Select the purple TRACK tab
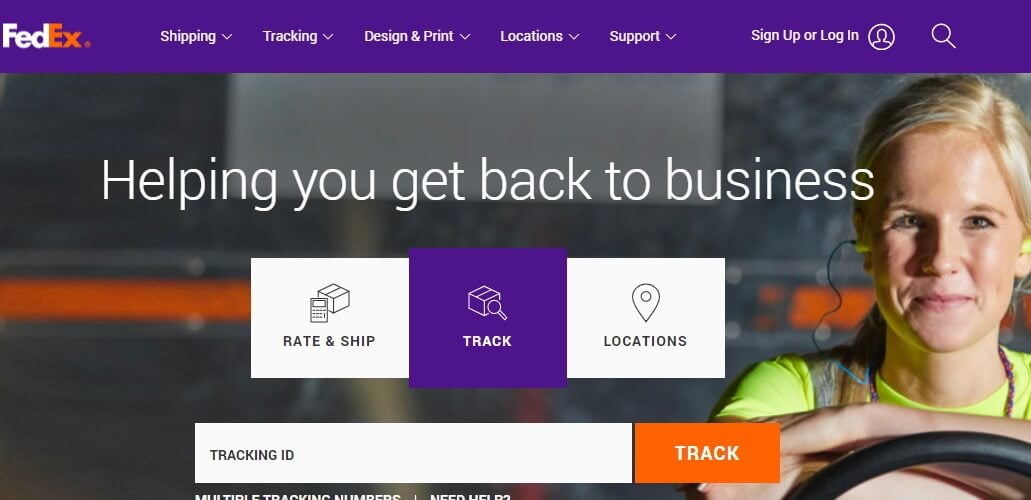Viewport: 1031px width, 500px height. pos(488,318)
